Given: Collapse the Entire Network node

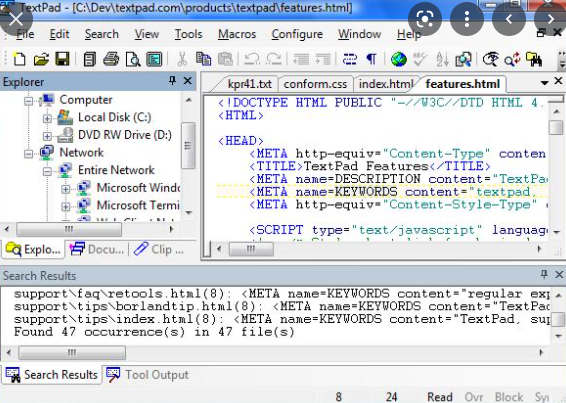Looking at the screenshot, I should coord(47,171).
